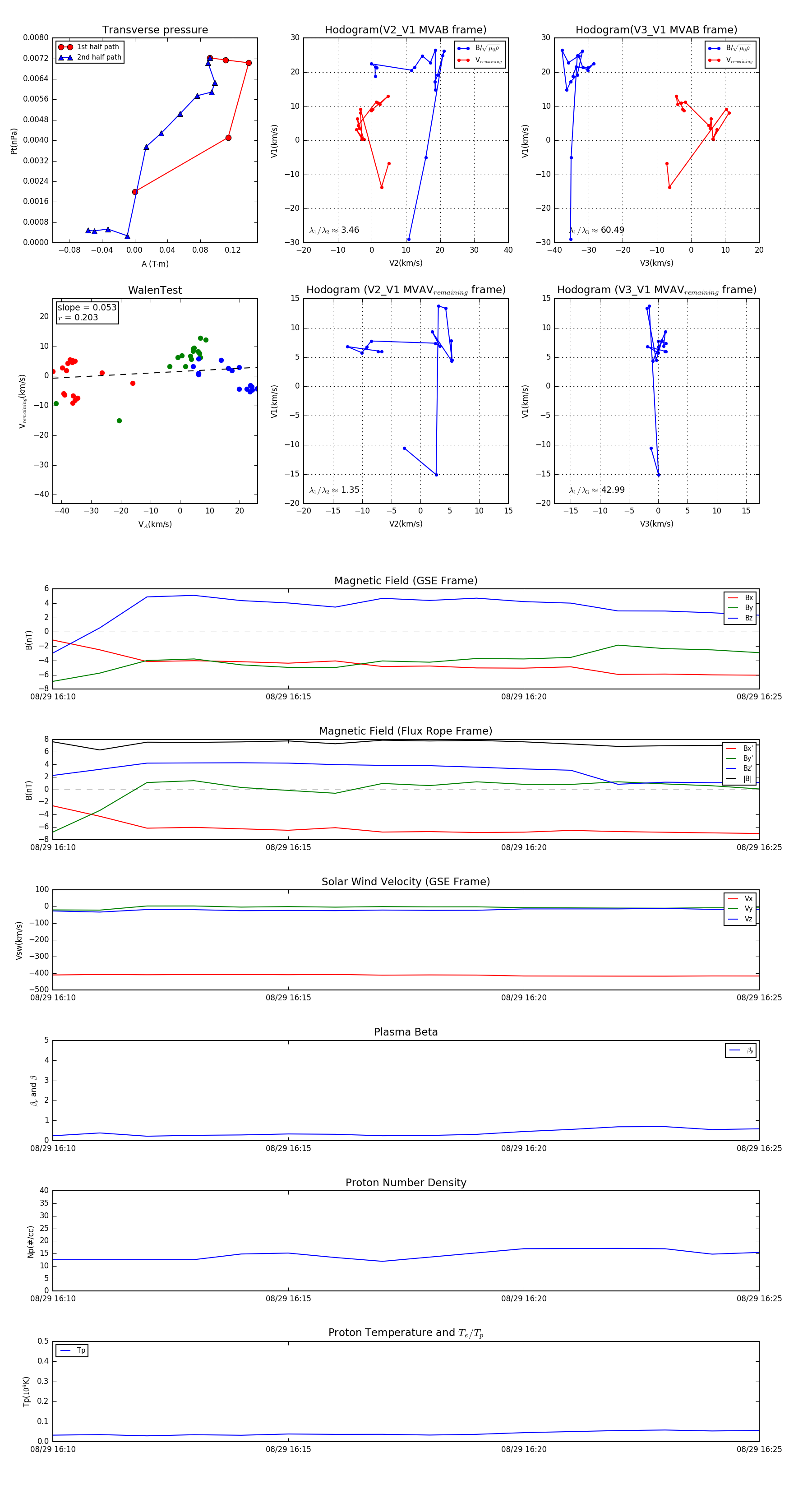This screenshot has width=812, height=1489.
Task: Click the V remaining legend entry in V2_V1 MVAB hodogram
Action: pyautogui.click(x=479, y=60)
